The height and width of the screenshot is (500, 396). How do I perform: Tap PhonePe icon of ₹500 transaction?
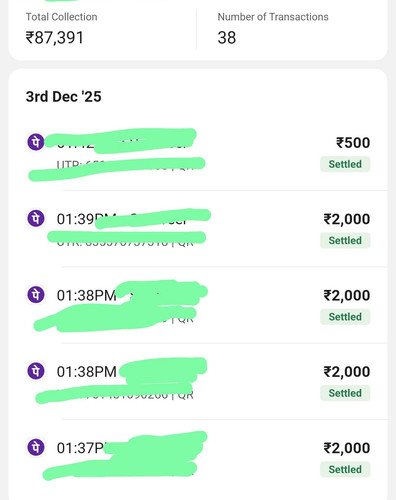[36, 142]
